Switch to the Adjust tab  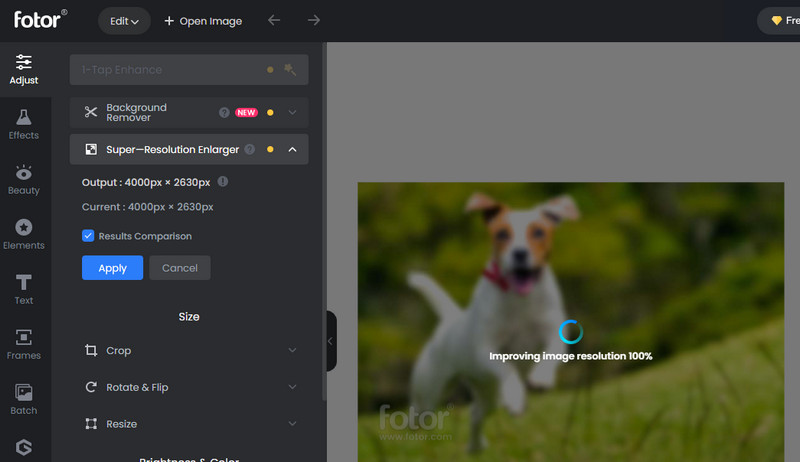24,69
